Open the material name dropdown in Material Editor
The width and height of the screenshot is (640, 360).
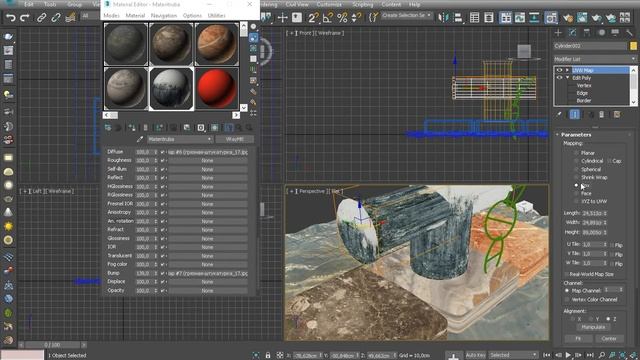coord(180,139)
